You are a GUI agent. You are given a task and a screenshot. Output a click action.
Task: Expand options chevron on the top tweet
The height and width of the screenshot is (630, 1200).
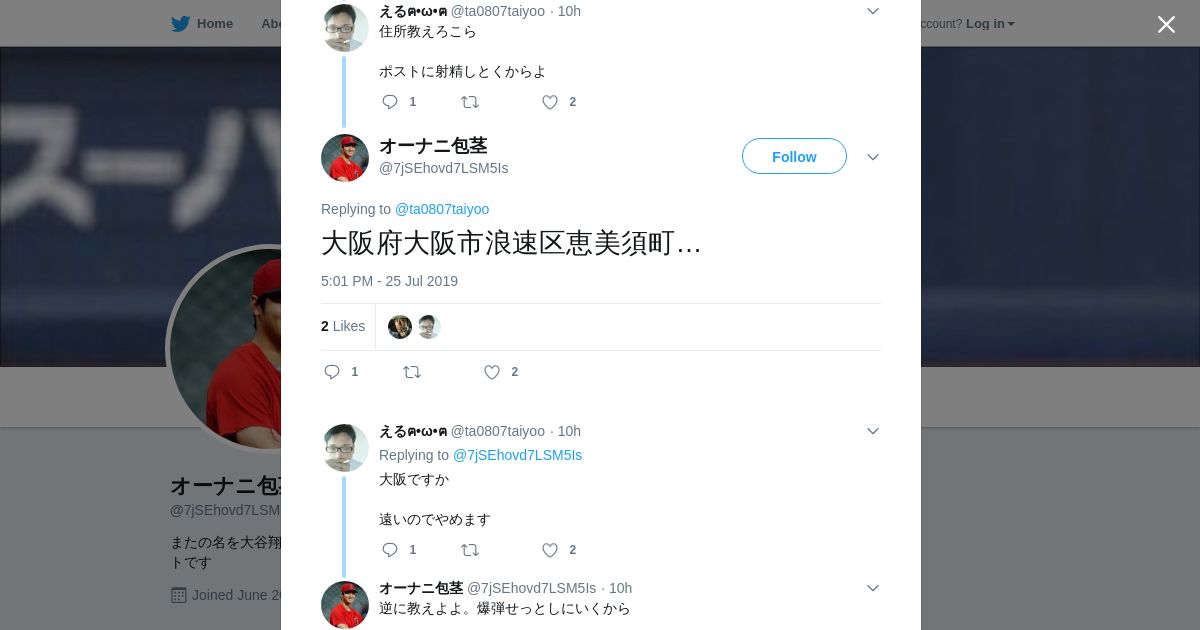point(873,11)
